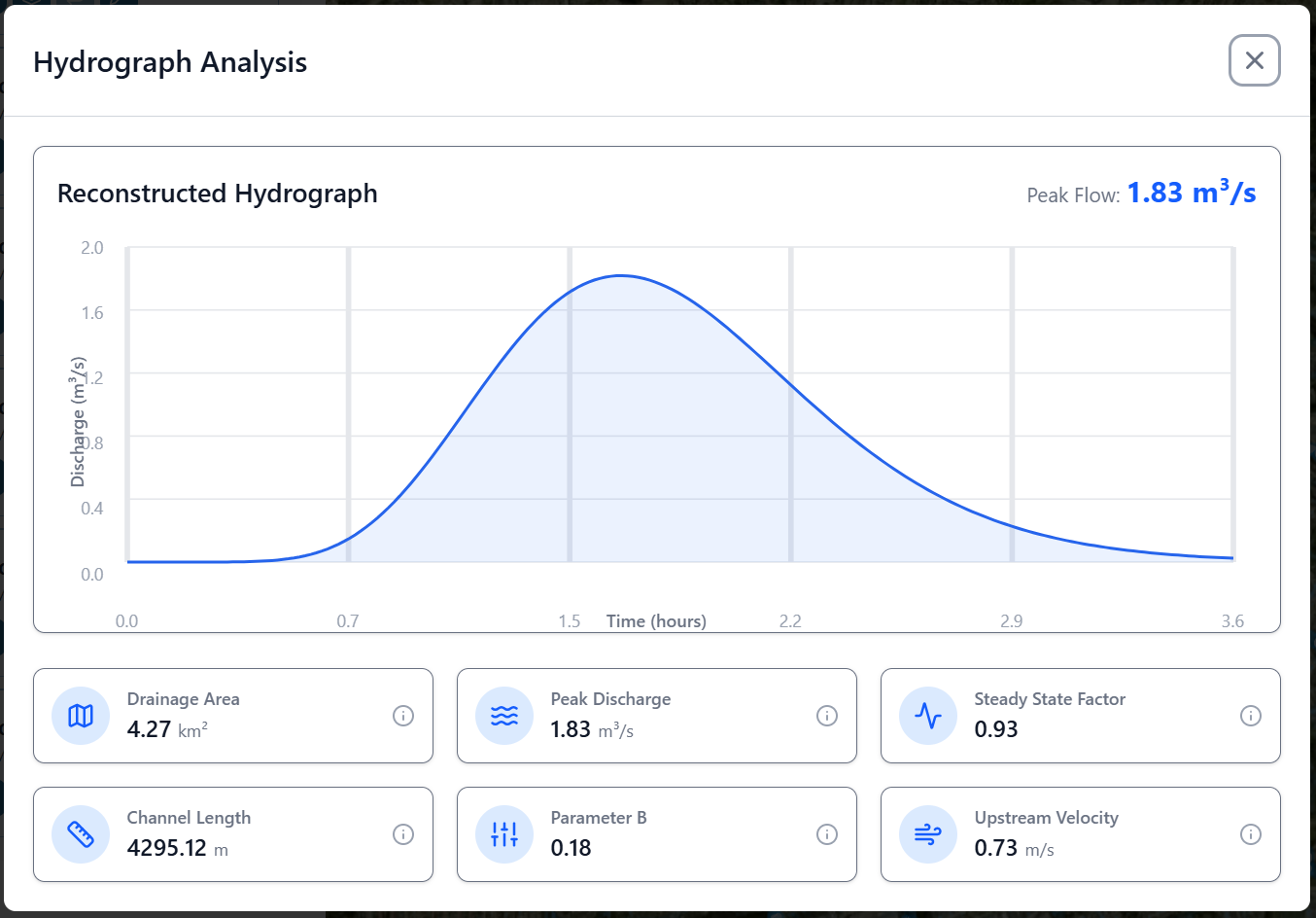Open info tooltip for Drainage Area

[x=403, y=716]
